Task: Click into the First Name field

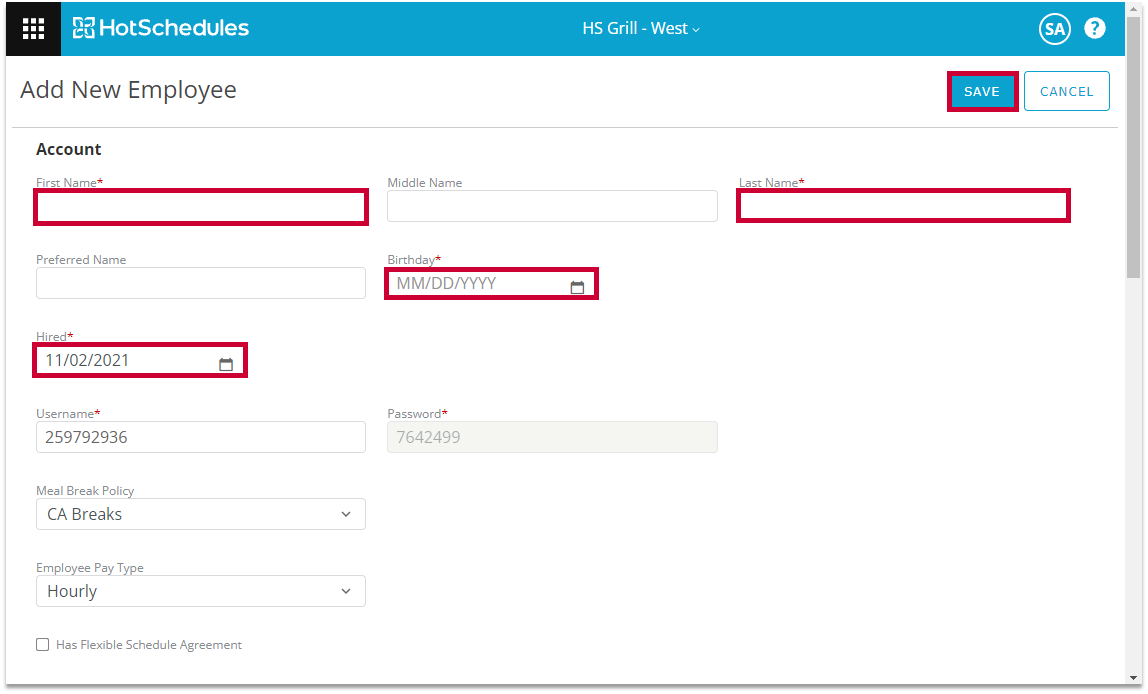Action: coord(201,207)
